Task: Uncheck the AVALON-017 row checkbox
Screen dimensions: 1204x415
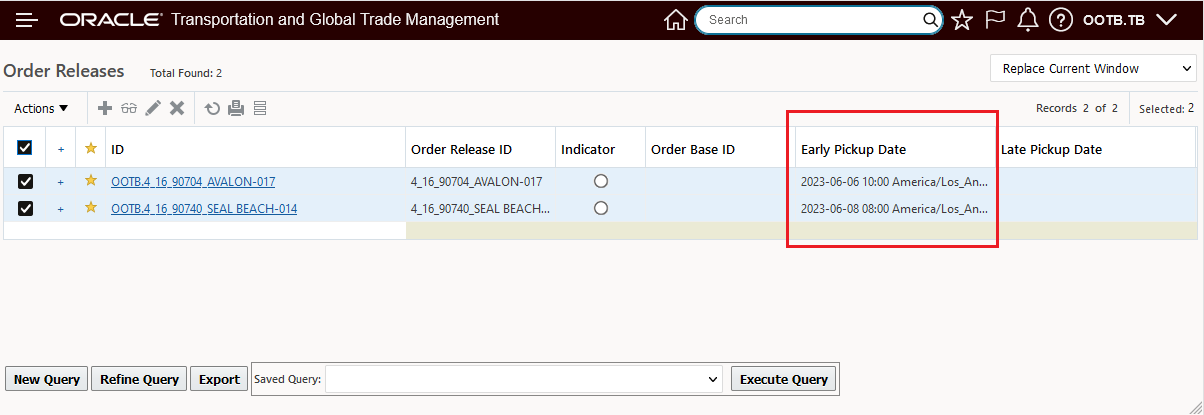Action: tap(25, 181)
